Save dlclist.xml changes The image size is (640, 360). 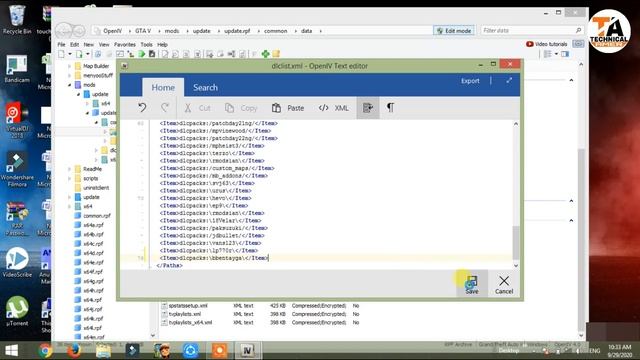[471, 284]
